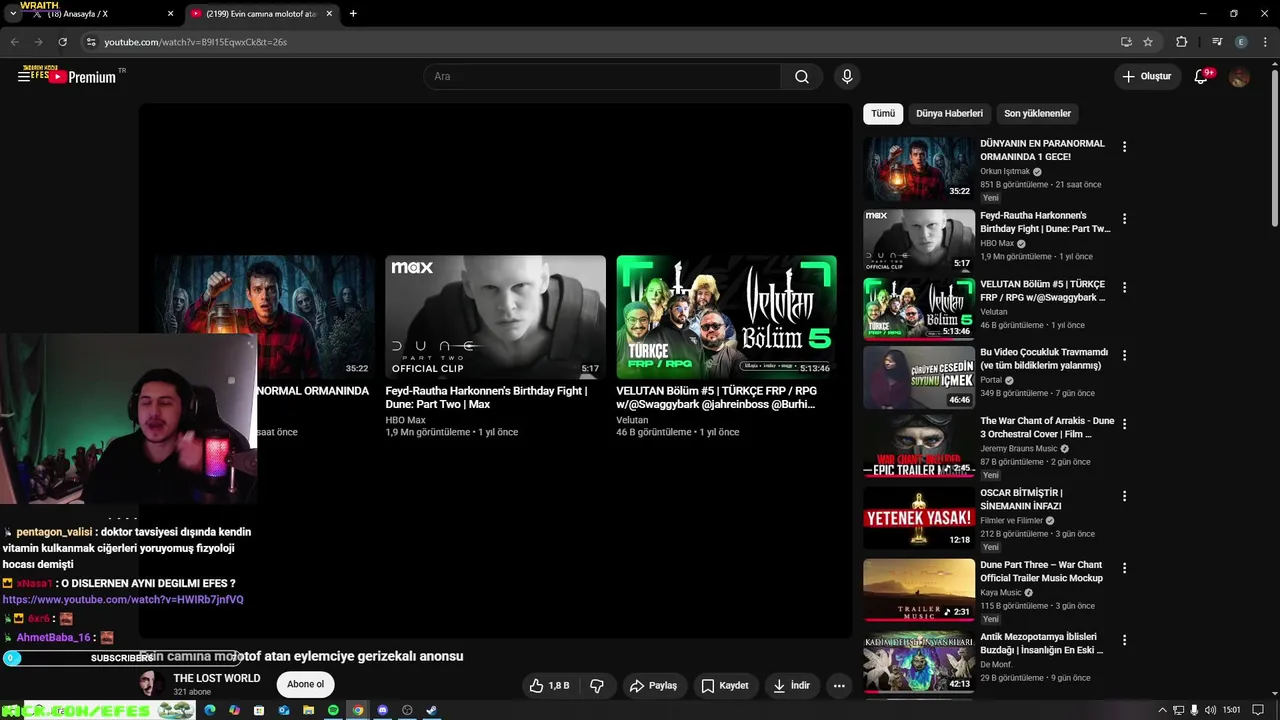Viewport: 1280px width, 720px height.
Task: Open Chrome profile E avatar
Action: click(x=1241, y=42)
